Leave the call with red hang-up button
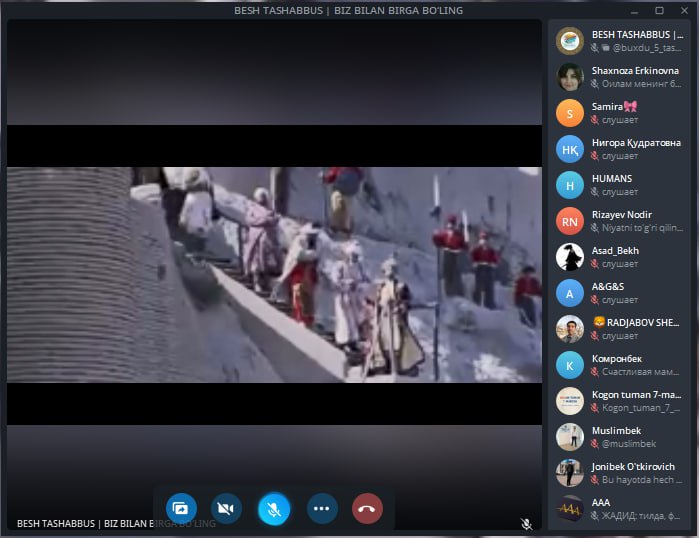This screenshot has width=699, height=538. click(367, 508)
